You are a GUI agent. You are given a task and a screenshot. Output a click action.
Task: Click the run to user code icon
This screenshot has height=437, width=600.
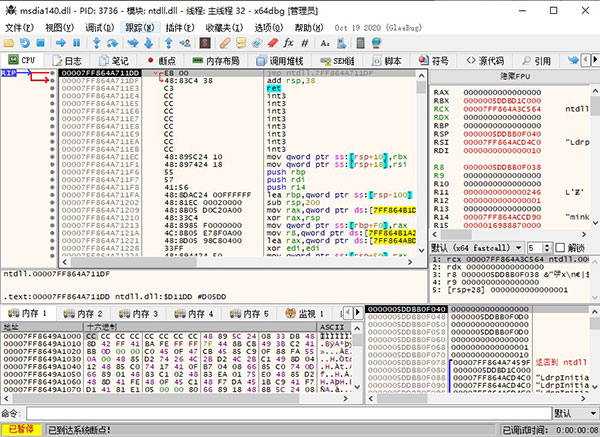(185, 43)
